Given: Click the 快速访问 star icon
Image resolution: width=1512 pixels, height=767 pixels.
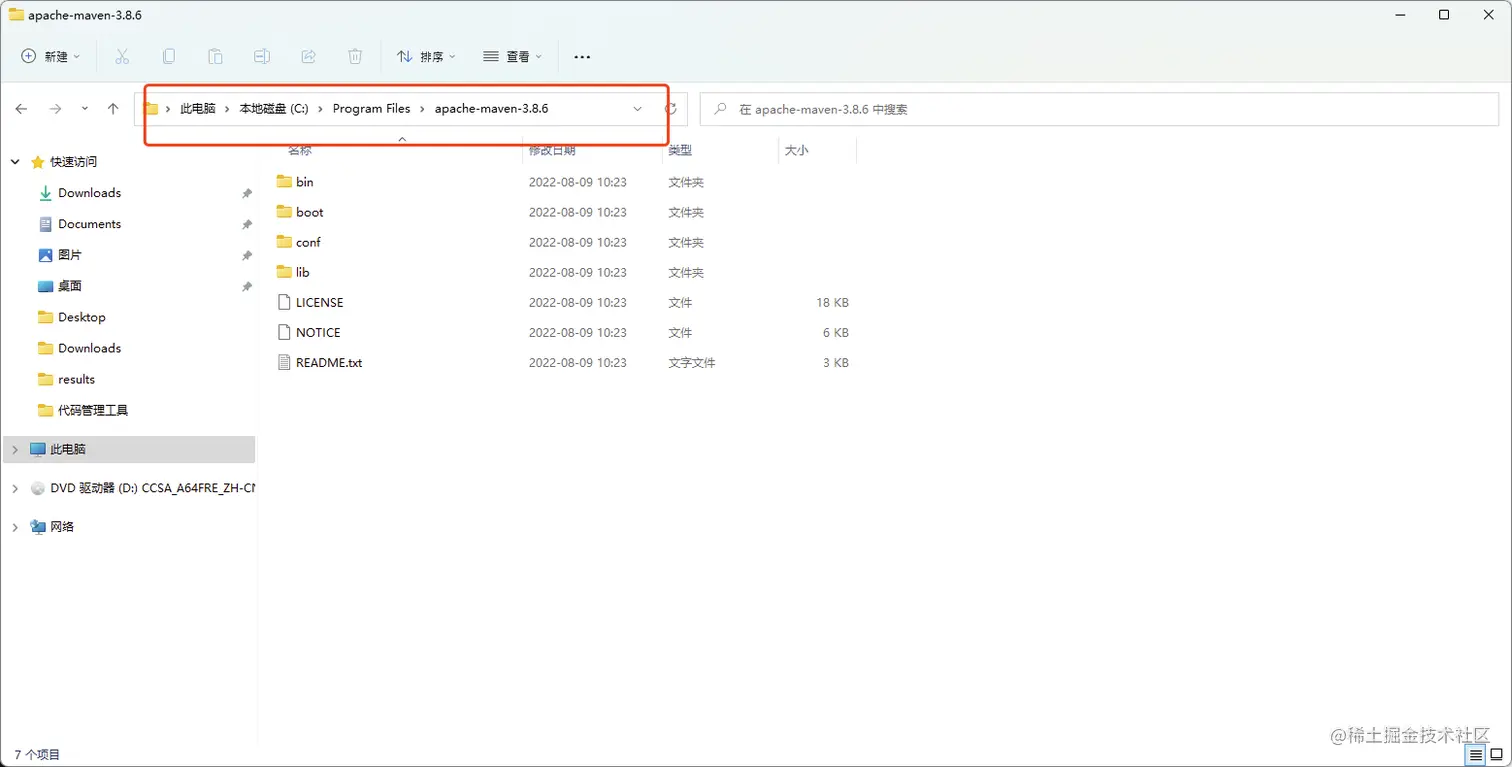Looking at the screenshot, I should coord(38,161).
